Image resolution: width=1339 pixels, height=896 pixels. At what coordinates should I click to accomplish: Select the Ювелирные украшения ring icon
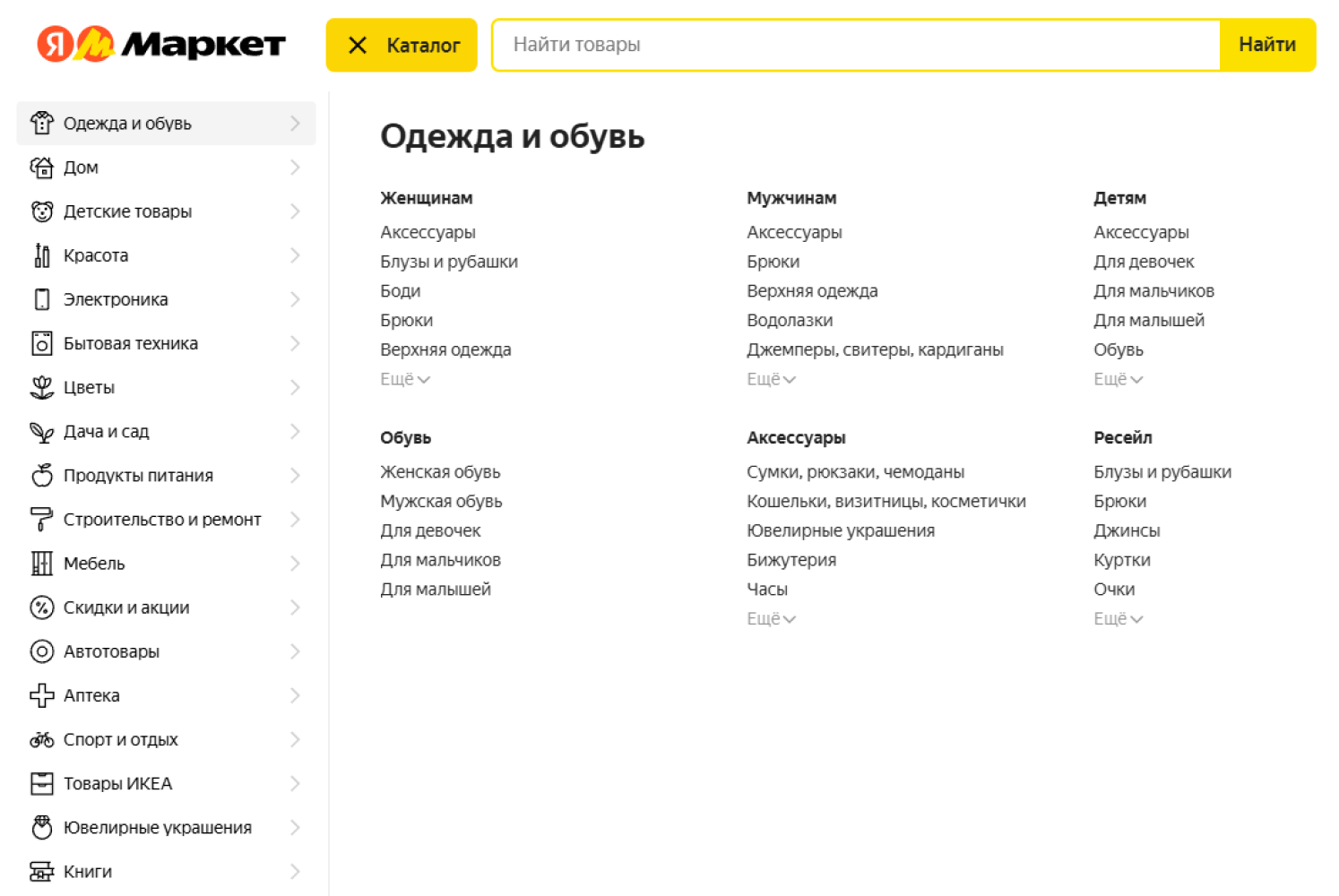pyautogui.click(x=42, y=827)
